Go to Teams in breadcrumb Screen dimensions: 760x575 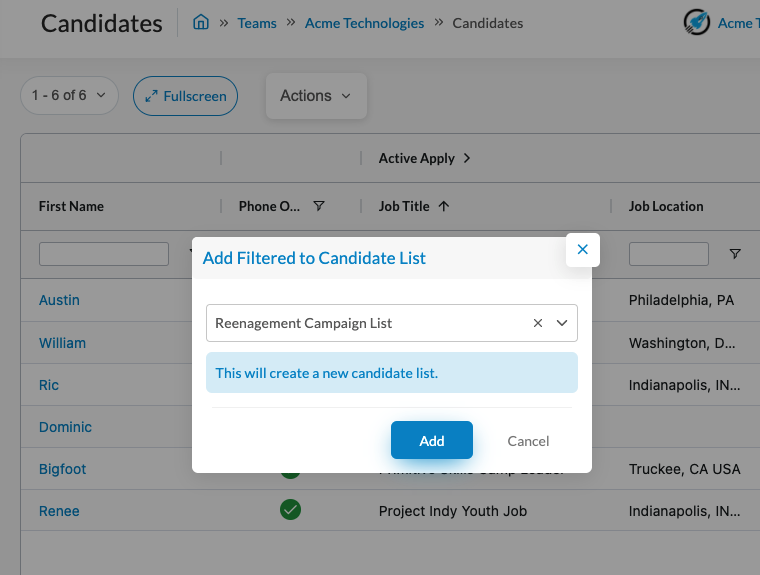pyautogui.click(x=257, y=23)
